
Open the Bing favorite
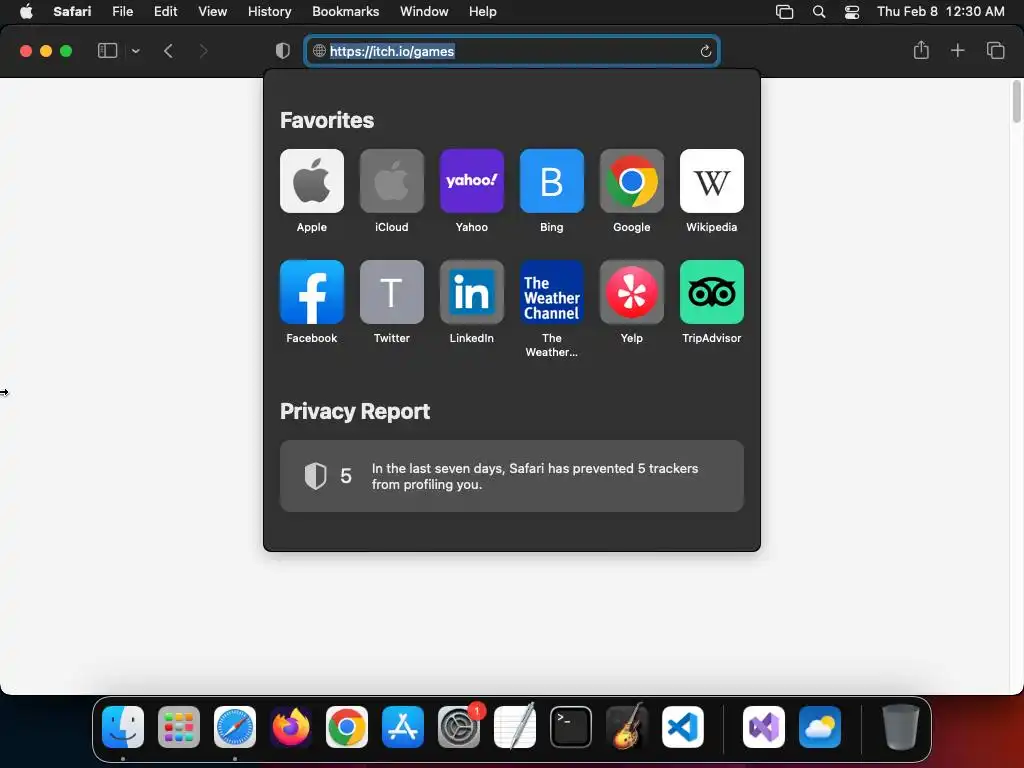[551, 181]
